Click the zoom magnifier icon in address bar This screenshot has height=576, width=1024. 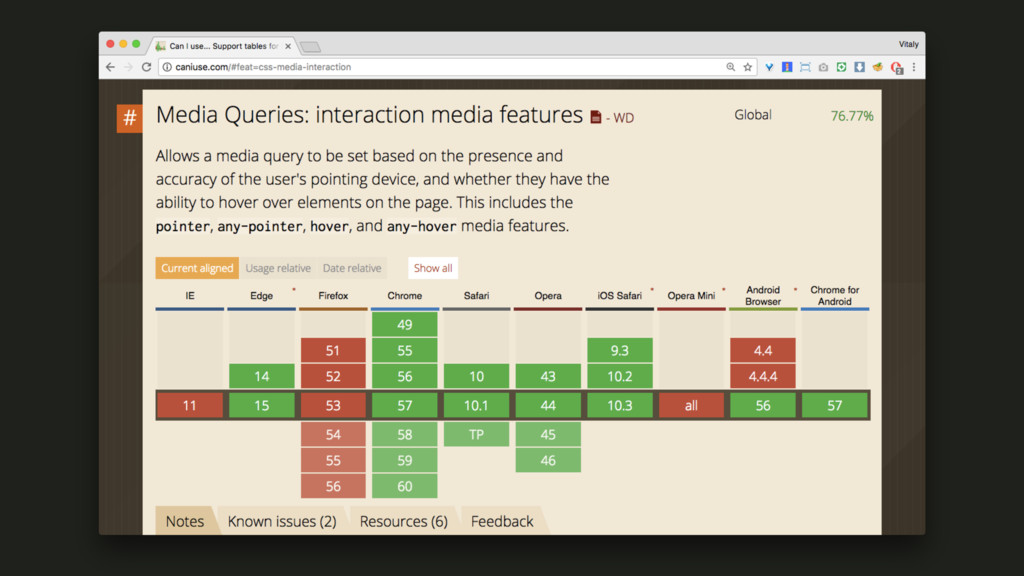coord(730,67)
